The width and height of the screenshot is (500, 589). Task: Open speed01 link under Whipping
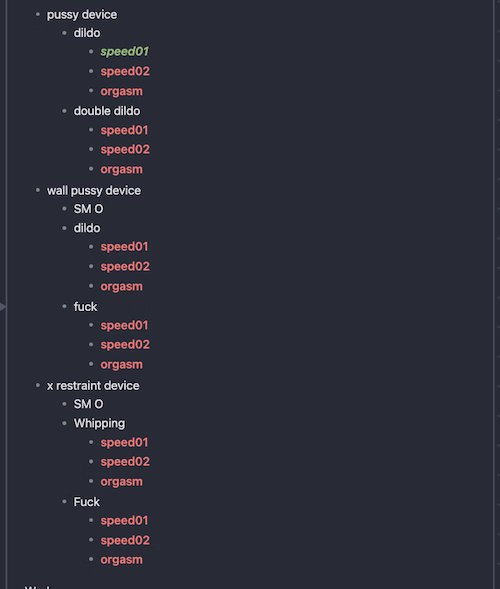(x=124, y=443)
